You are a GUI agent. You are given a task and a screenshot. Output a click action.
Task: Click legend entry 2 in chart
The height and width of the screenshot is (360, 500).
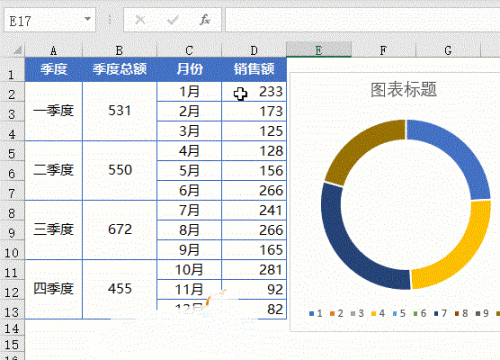point(336,313)
